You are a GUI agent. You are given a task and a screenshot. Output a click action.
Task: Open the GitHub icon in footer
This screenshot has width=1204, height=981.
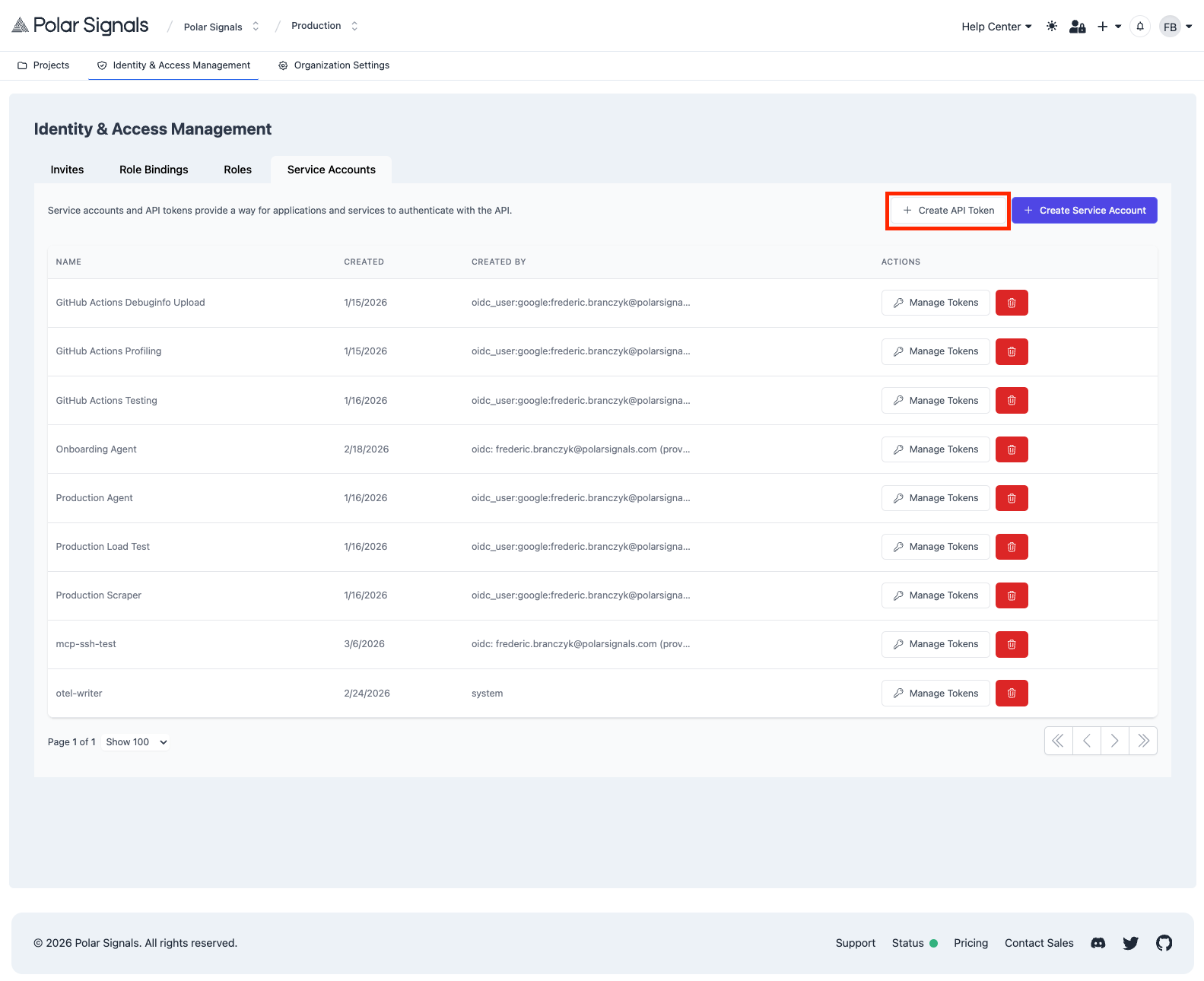click(x=1164, y=943)
